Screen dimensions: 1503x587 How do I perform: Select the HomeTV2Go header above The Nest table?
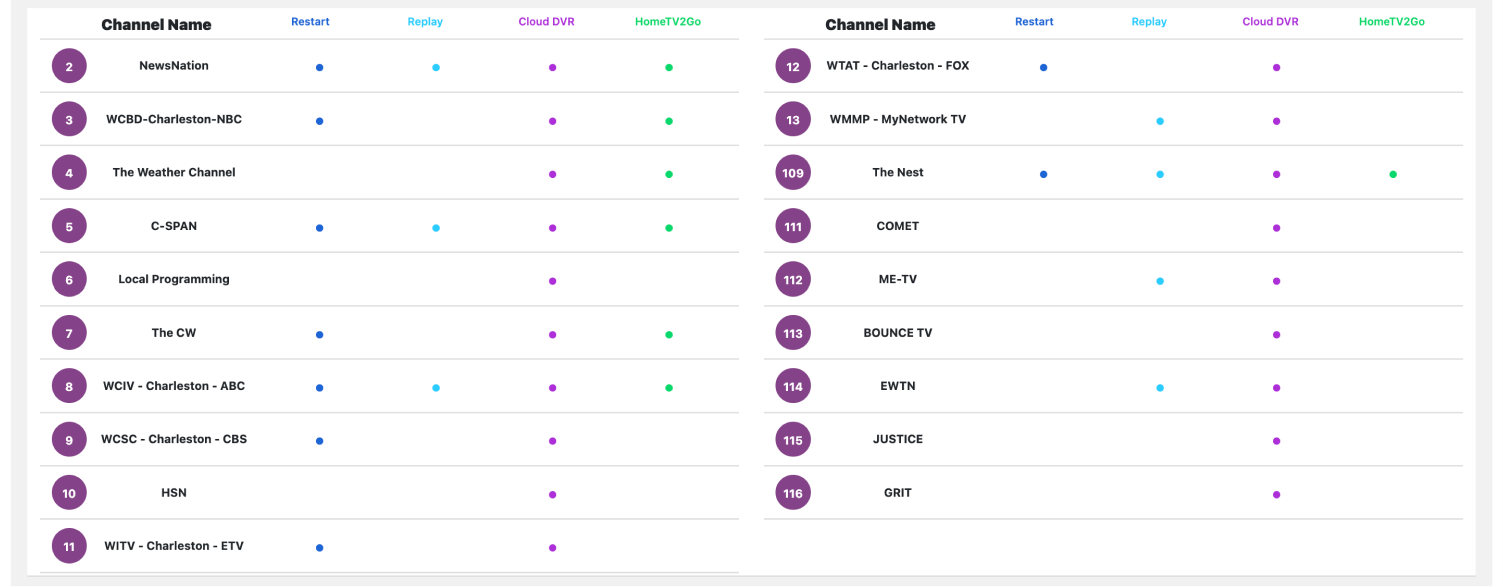click(1392, 22)
